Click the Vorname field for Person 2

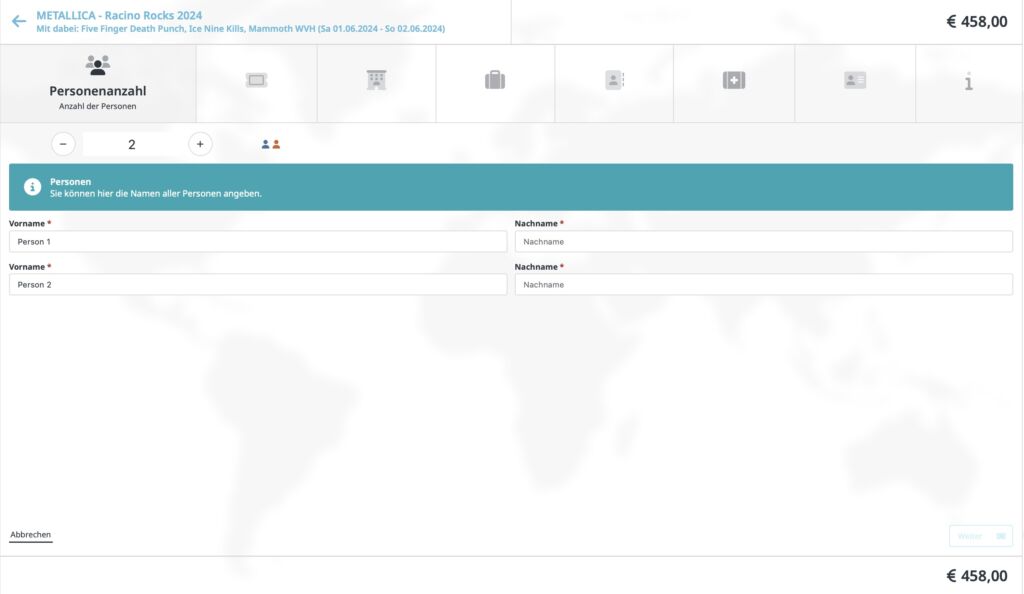click(x=258, y=285)
